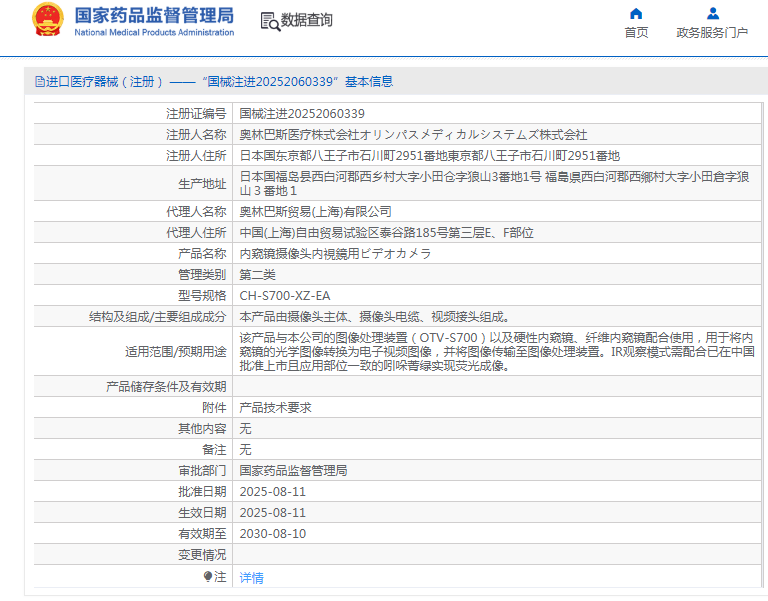
Task: Select the 第二类 management class value
Action: (x=258, y=275)
